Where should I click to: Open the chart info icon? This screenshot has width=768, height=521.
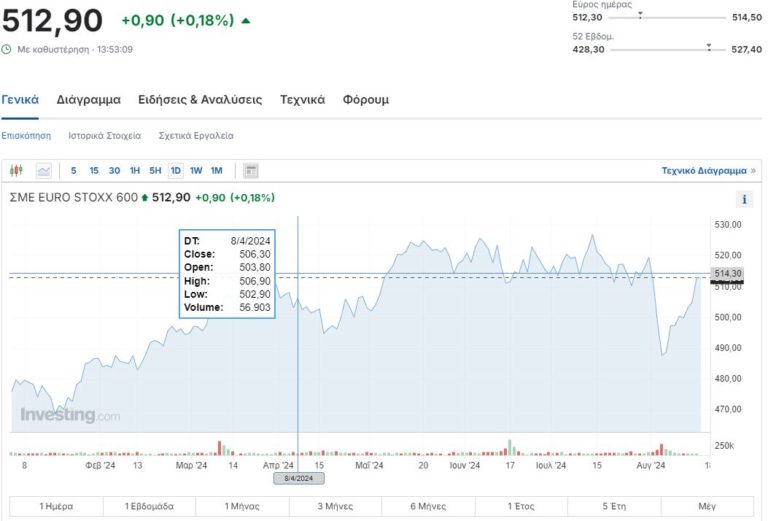(x=744, y=199)
